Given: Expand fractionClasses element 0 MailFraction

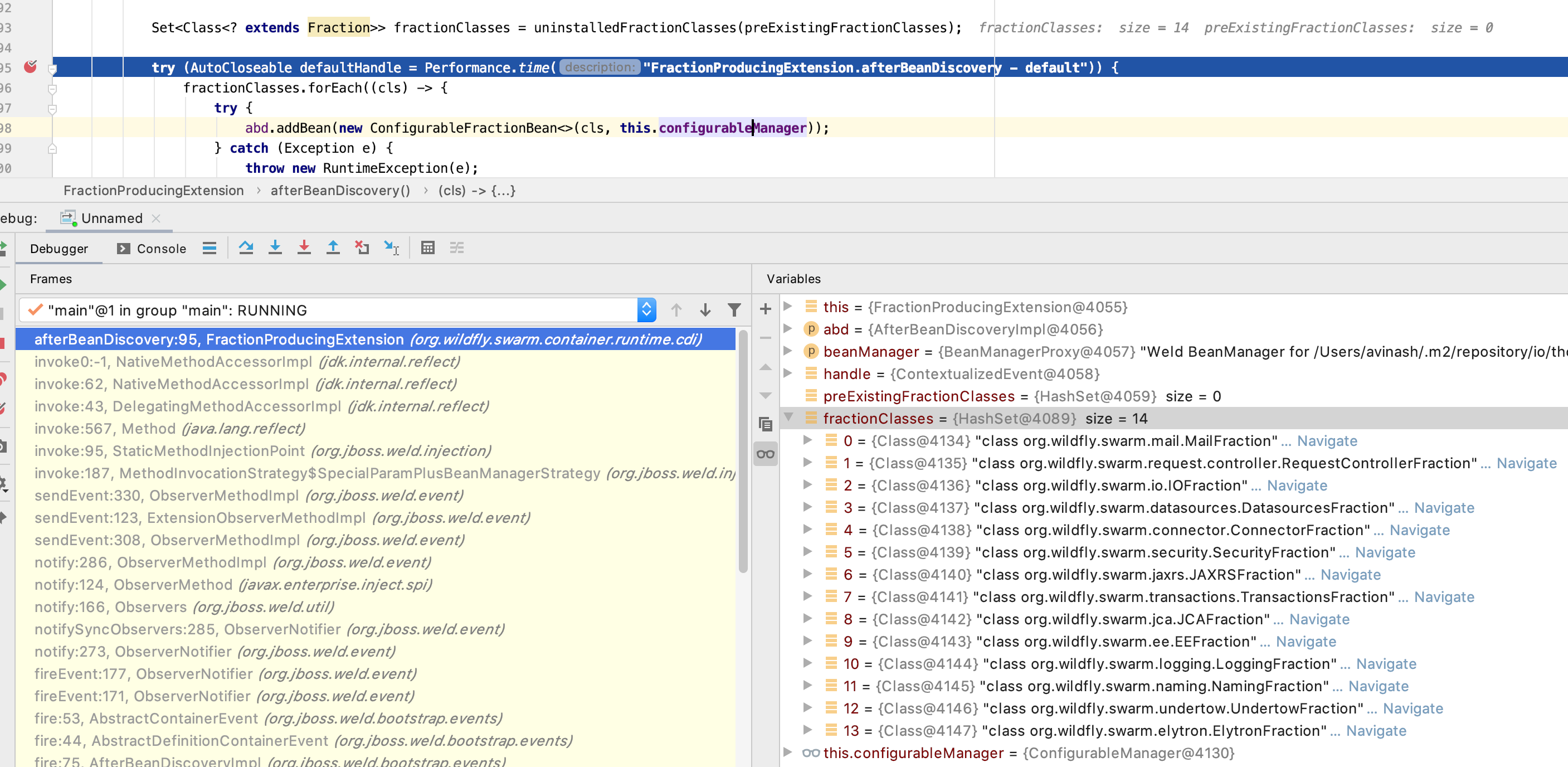Looking at the screenshot, I should [x=808, y=440].
